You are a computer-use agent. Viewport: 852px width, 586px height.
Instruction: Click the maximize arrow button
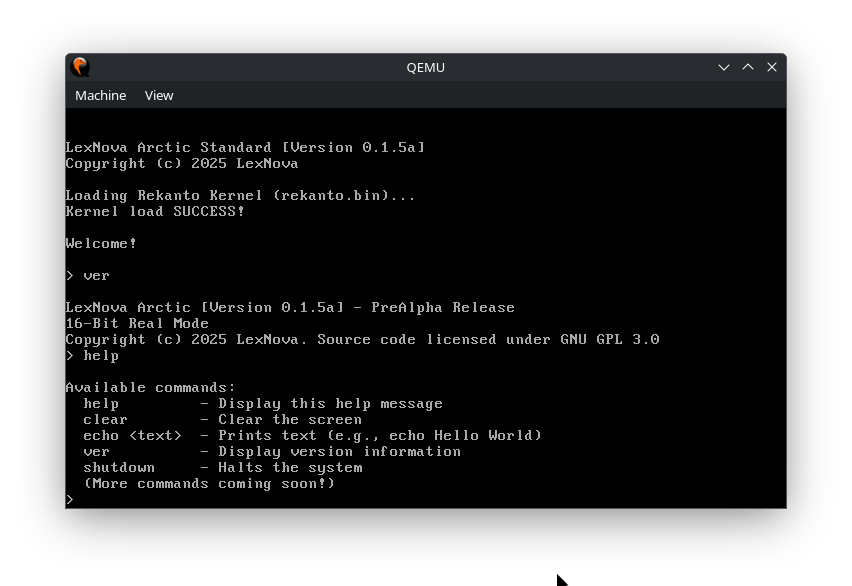coord(747,67)
